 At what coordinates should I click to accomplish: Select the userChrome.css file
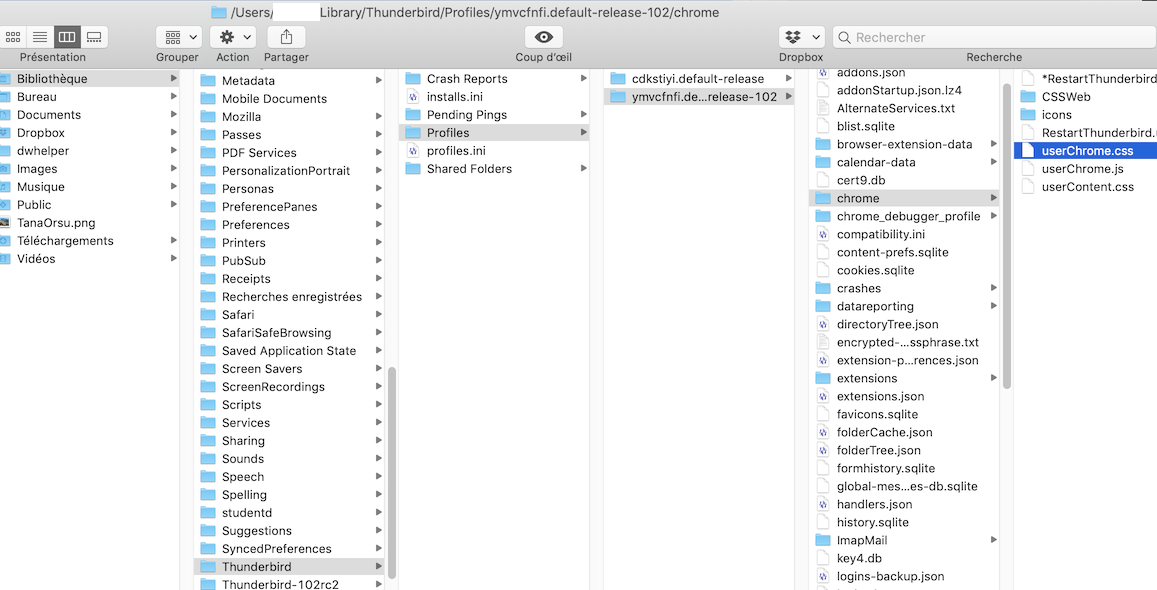pyautogui.click(x=1085, y=150)
